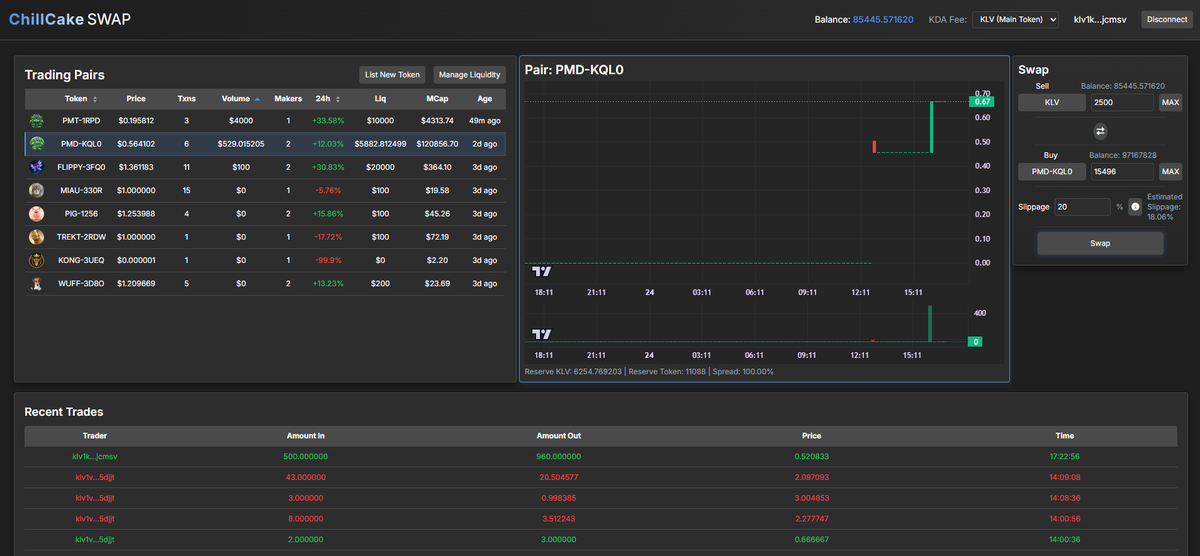1200x556 pixels.
Task: Click the KONG-3UEQ token icon
Action: pyautogui.click(x=36, y=260)
